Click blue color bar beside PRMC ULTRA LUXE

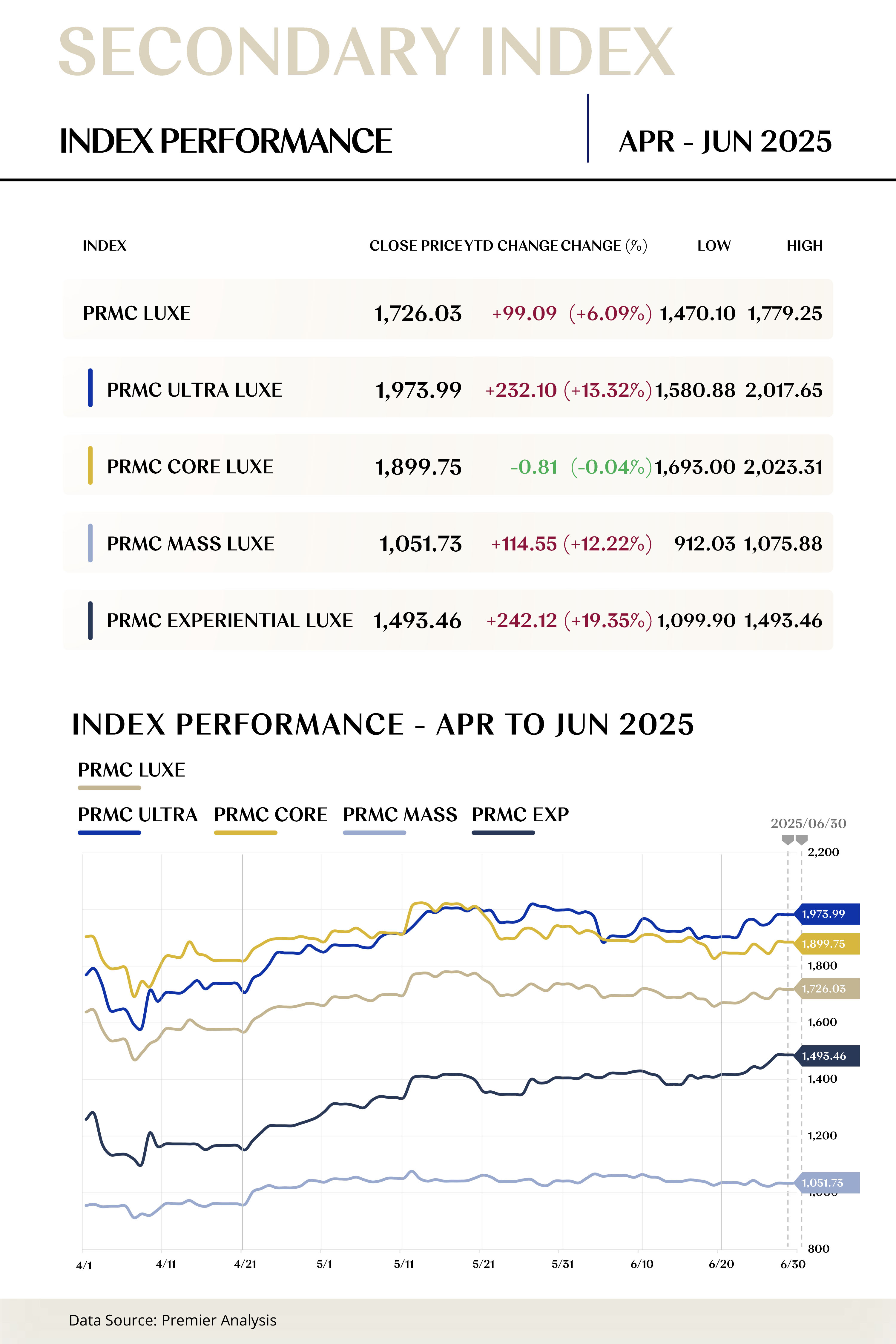pos(90,388)
